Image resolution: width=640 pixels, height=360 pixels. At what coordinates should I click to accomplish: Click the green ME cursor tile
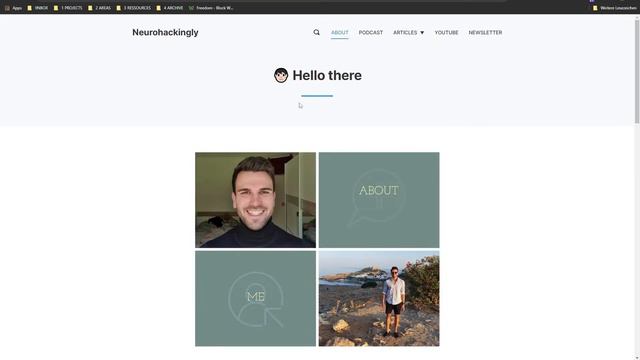[256, 298]
